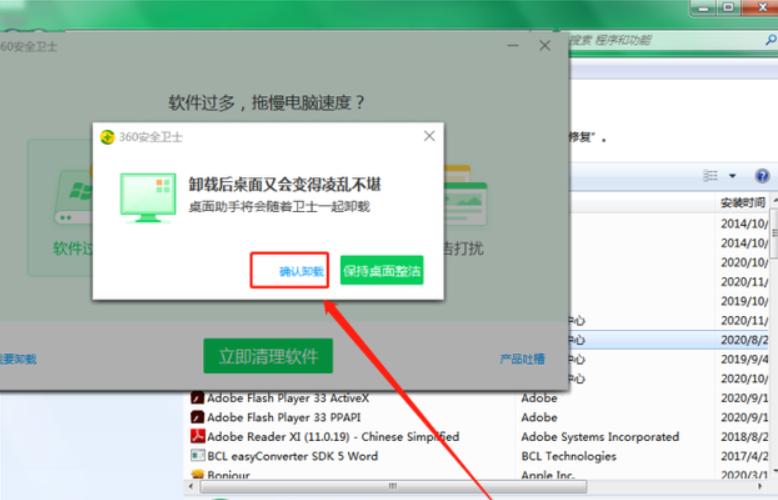Click the 2018/8/2 install date cell
Screen dimensions: 778x500
pos(744,437)
